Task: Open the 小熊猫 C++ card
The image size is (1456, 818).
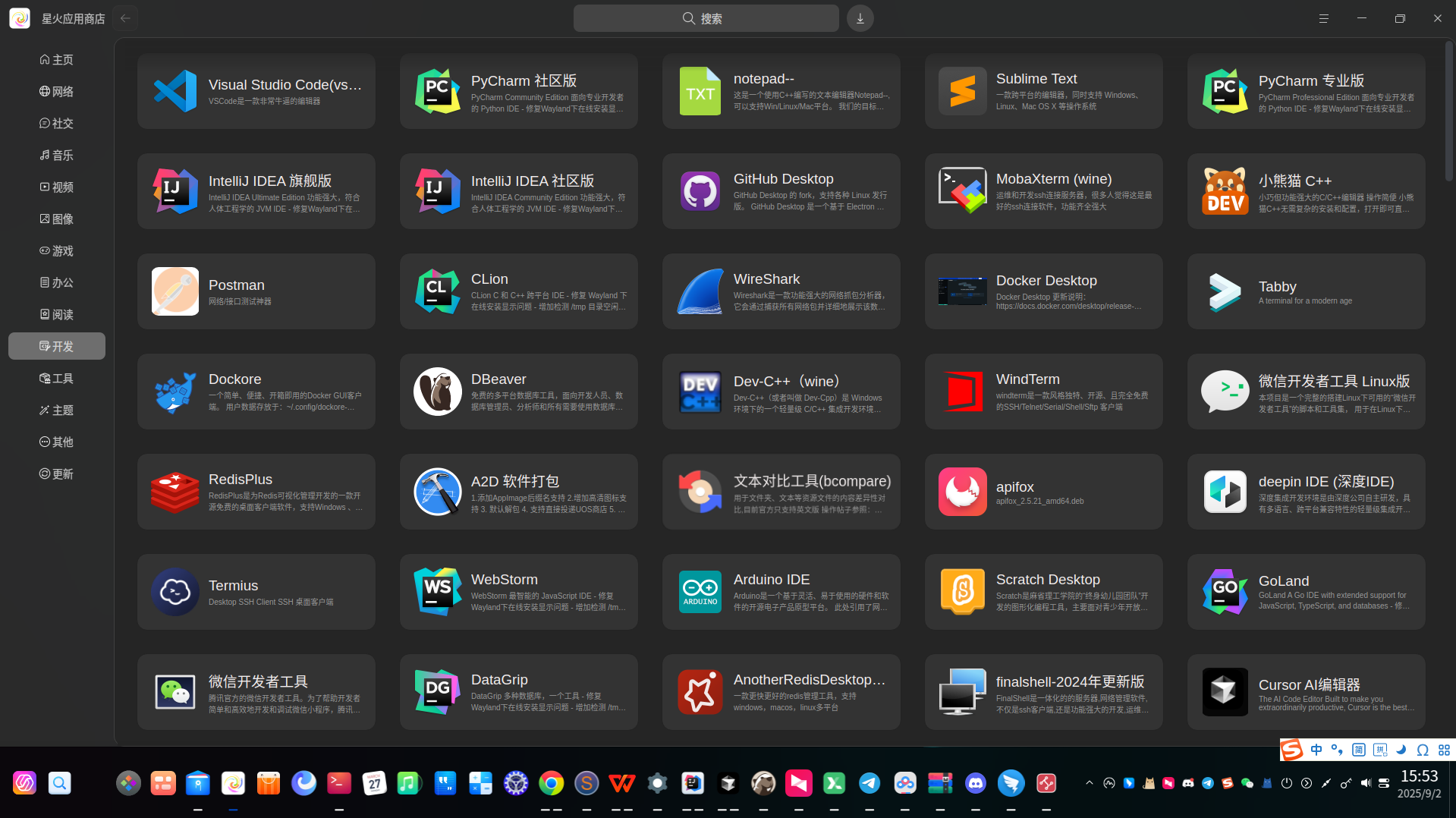Action: (x=1306, y=191)
